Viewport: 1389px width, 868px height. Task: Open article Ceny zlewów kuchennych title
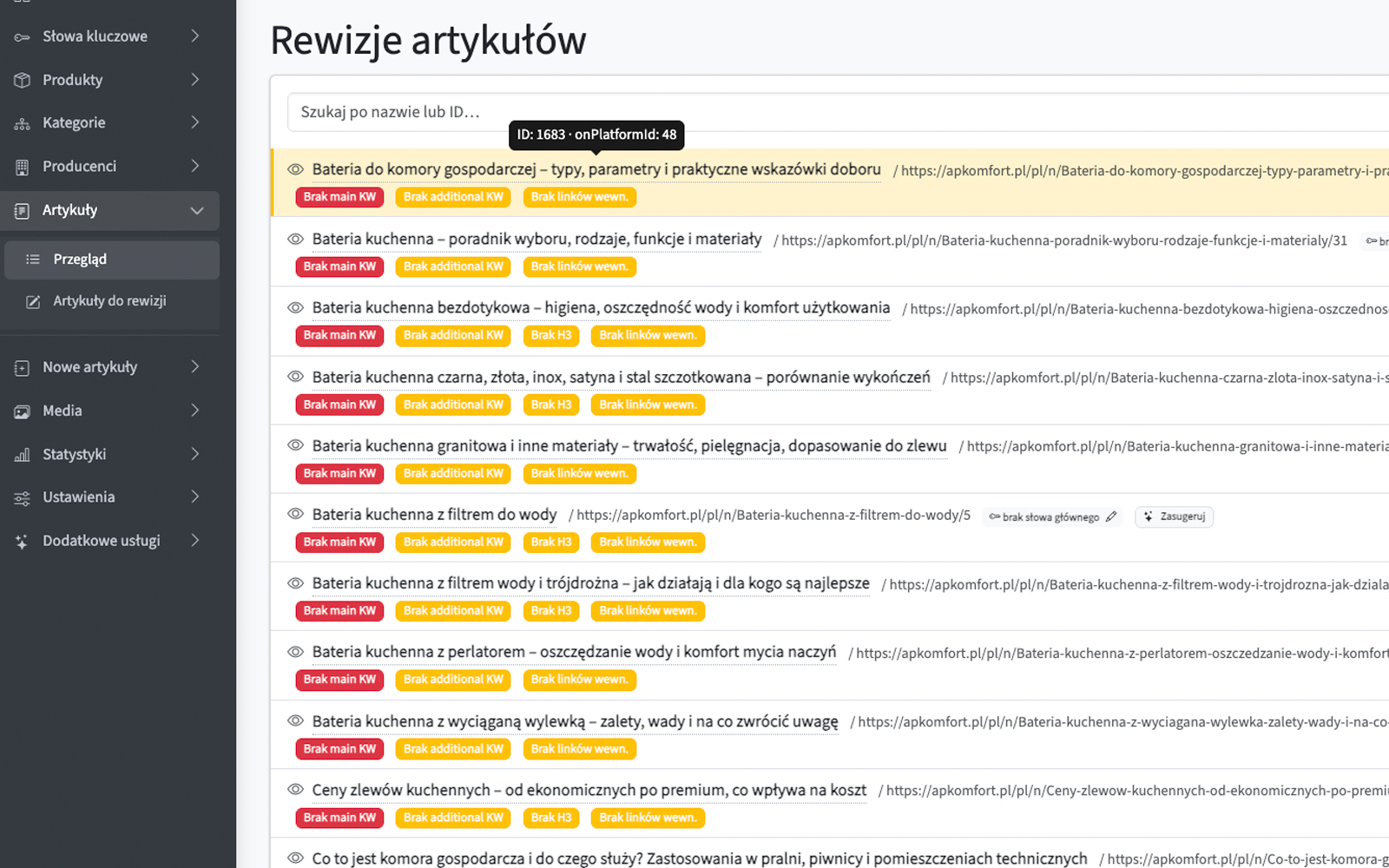coord(589,790)
